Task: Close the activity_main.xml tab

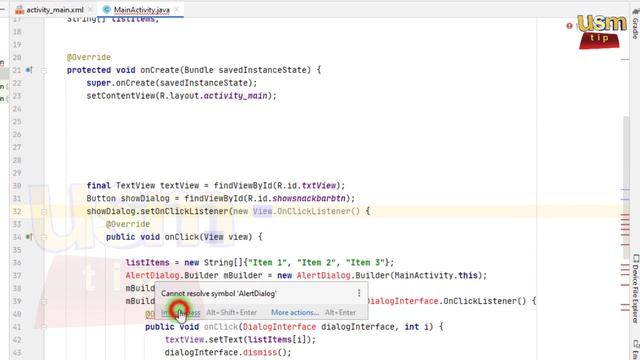Action: coord(90,10)
